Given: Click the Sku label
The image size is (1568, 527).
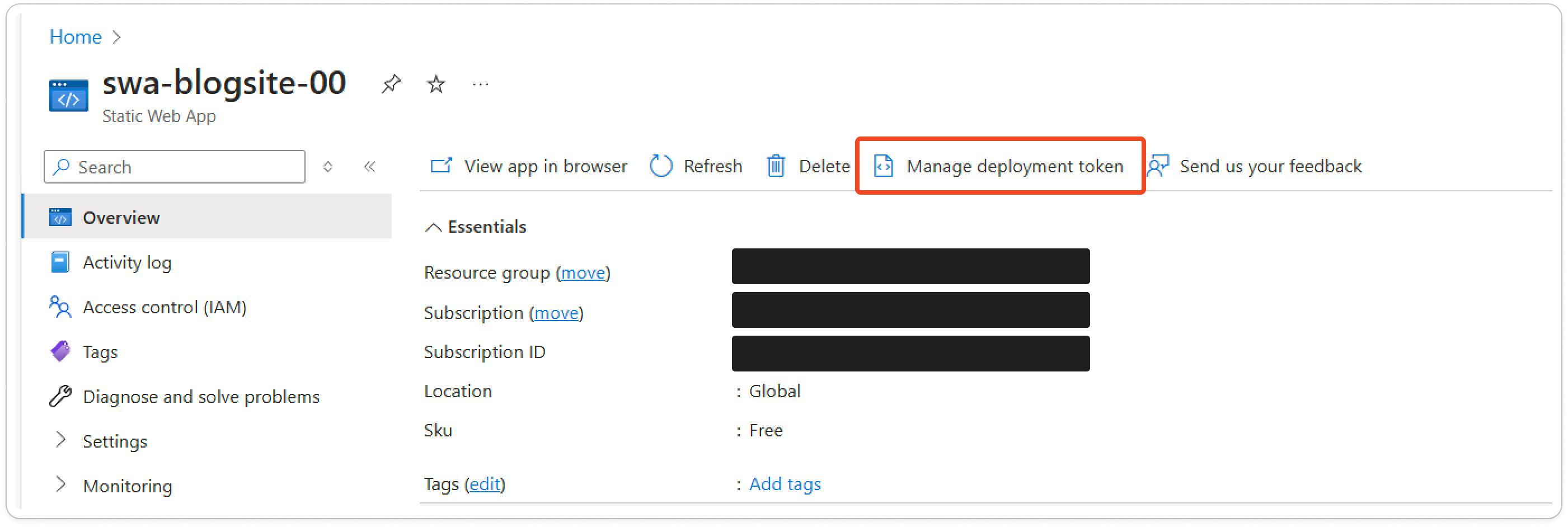Looking at the screenshot, I should click(438, 431).
